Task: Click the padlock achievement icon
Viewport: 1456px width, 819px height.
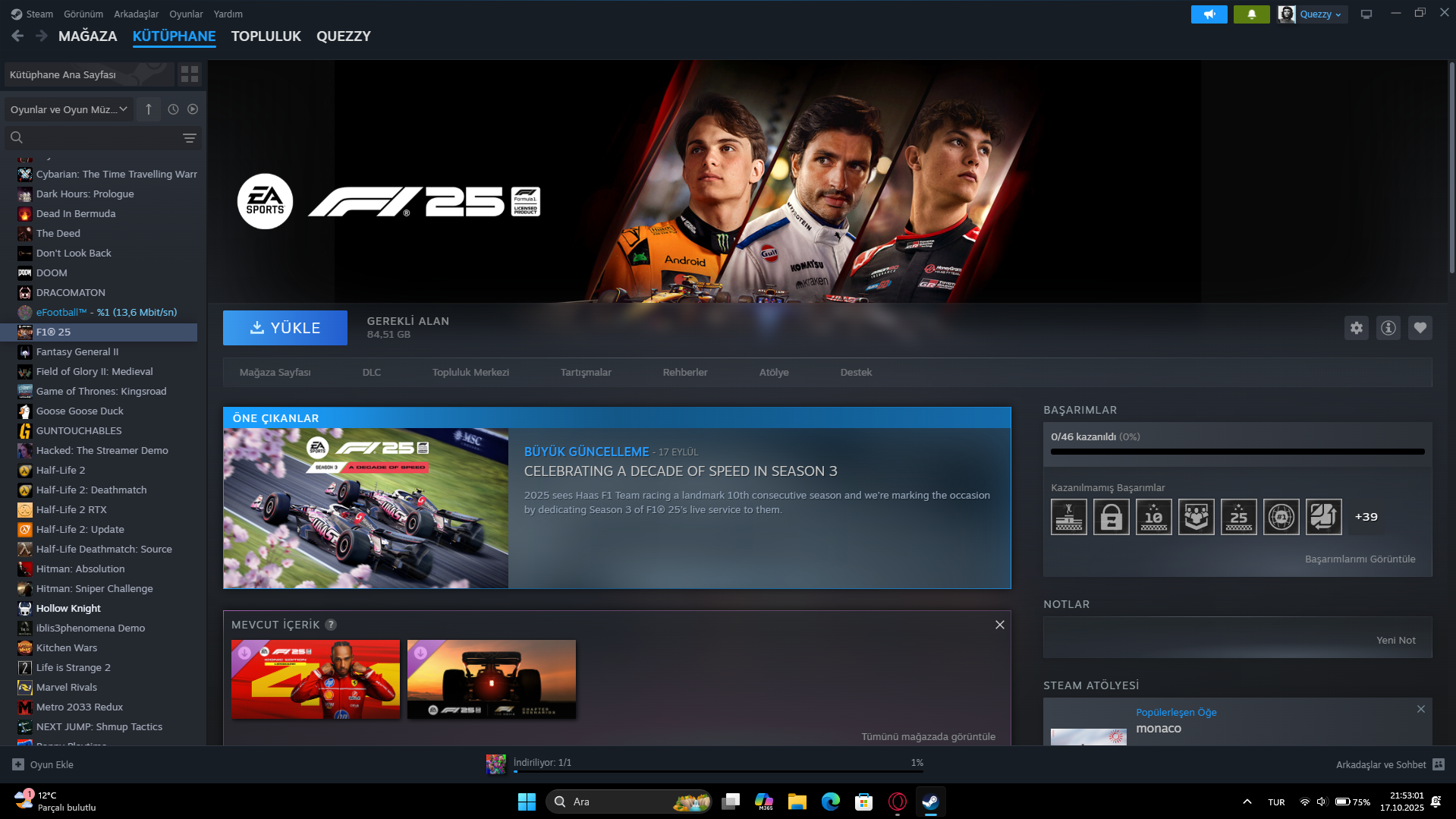Action: 1112,517
